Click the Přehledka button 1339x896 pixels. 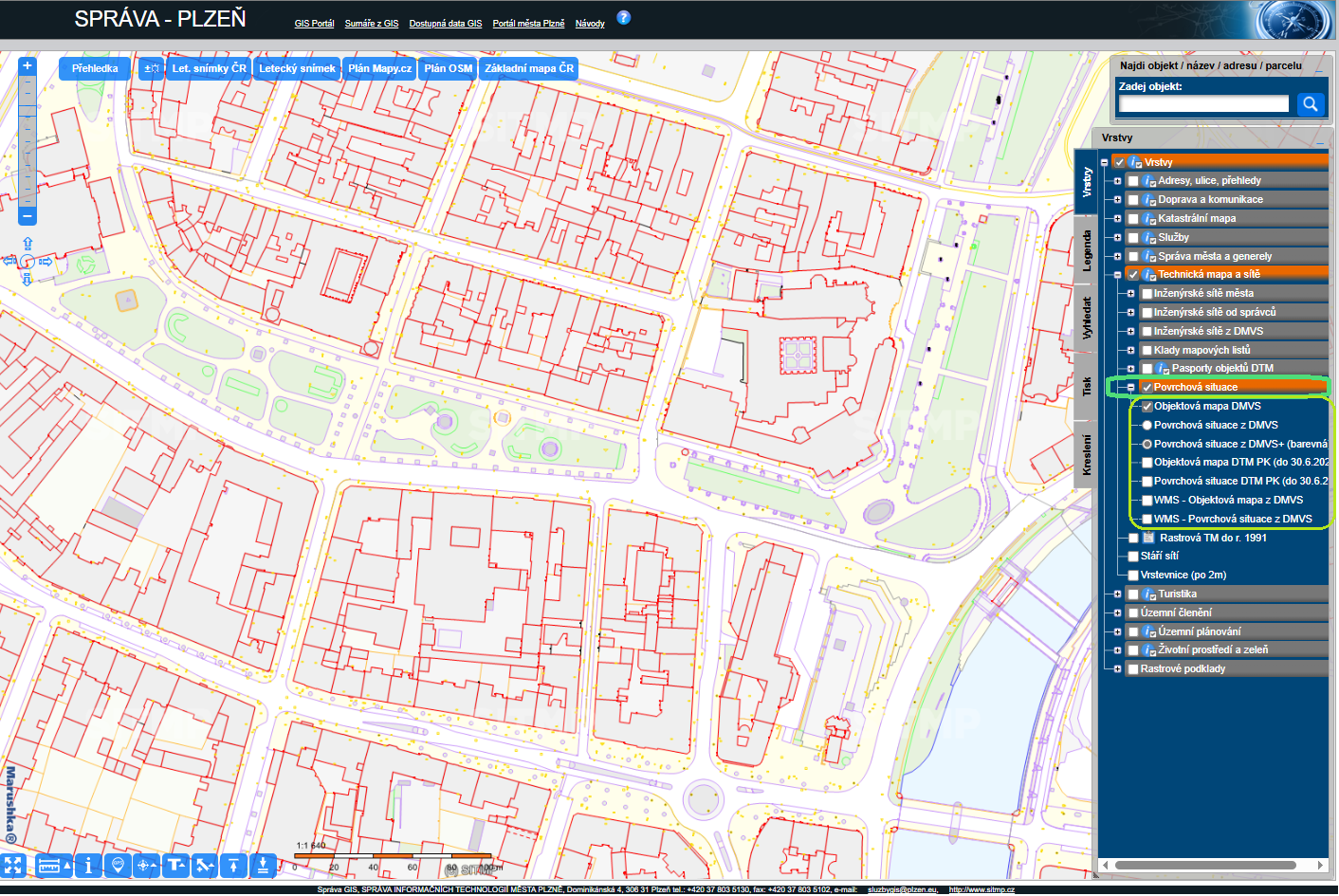[x=95, y=68]
